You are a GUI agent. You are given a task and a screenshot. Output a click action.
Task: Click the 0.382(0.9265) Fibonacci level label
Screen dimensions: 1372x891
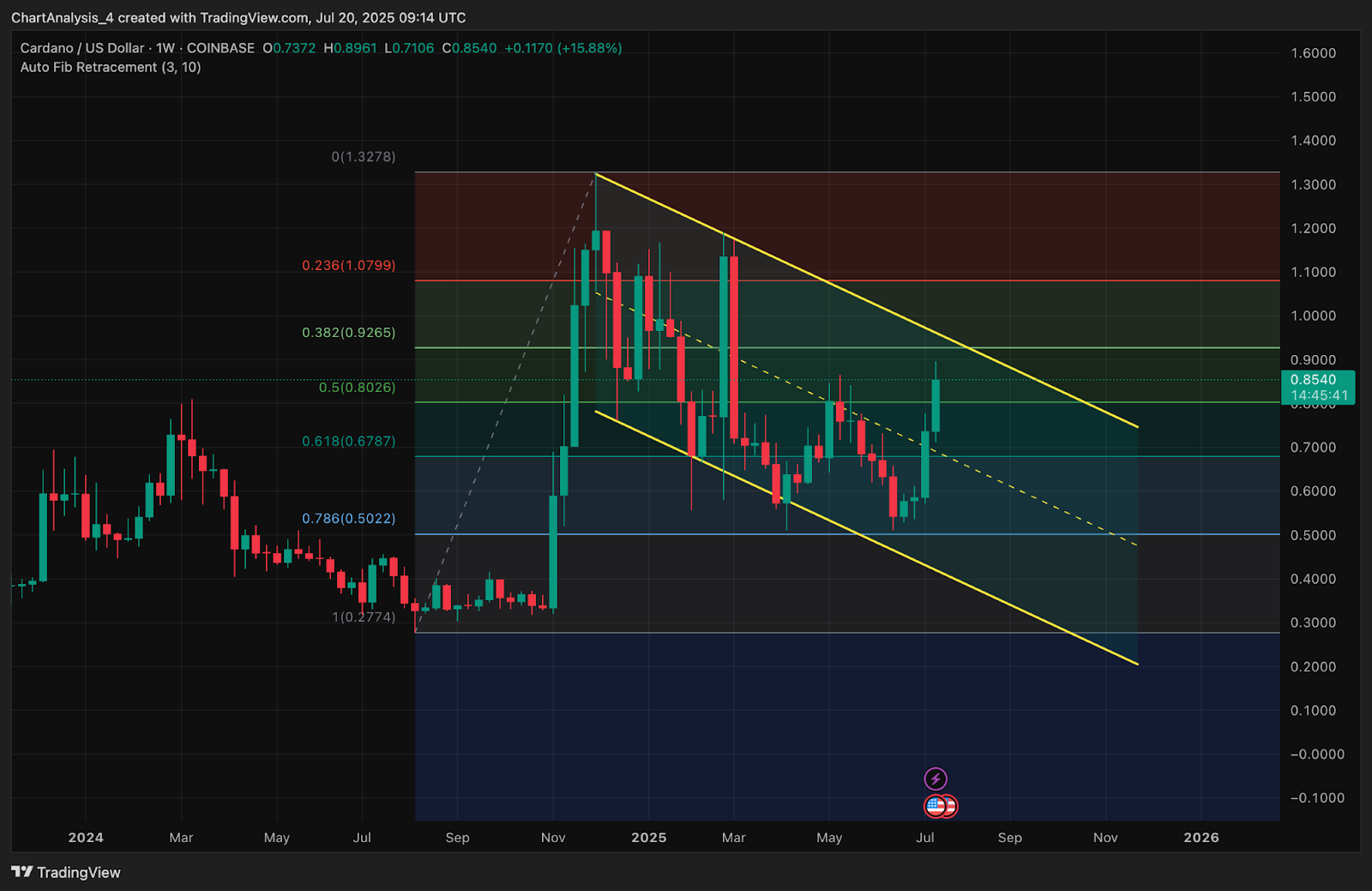coord(348,333)
